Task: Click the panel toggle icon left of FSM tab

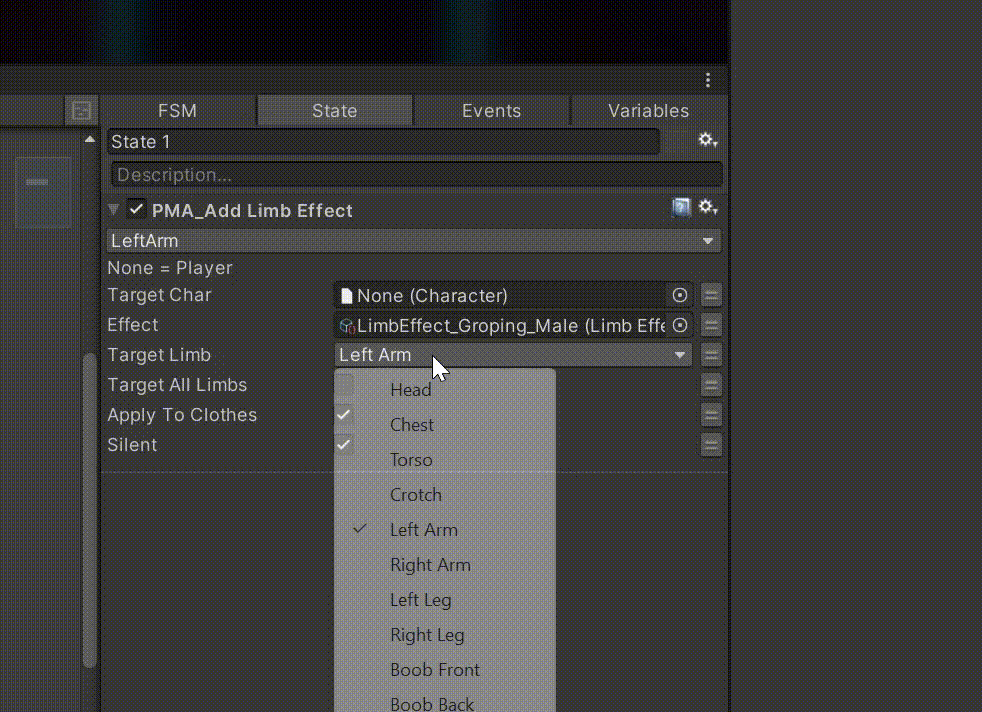Action: (82, 111)
